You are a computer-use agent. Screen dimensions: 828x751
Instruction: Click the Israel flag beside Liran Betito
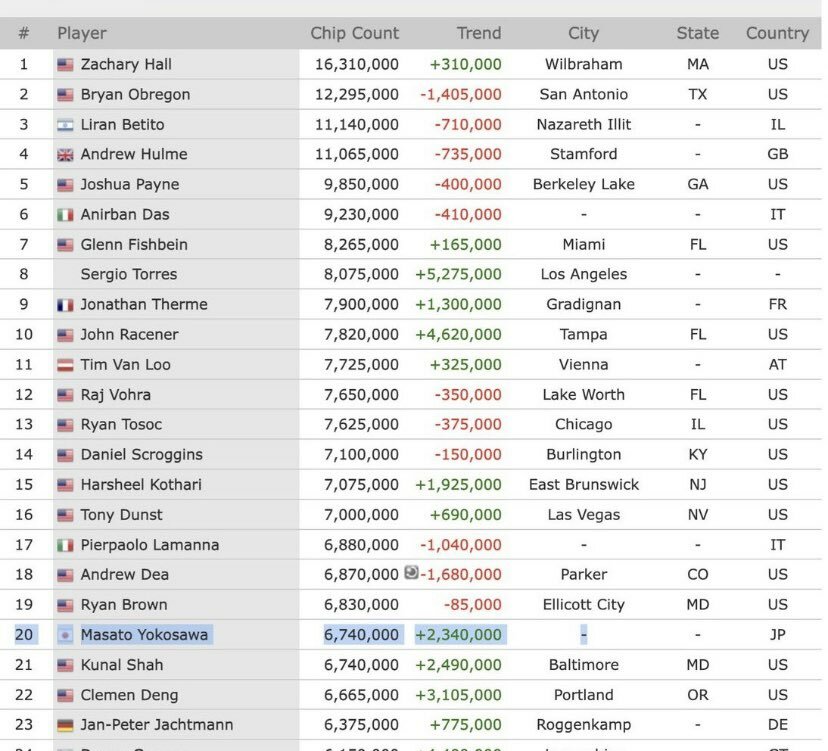pyautogui.click(x=65, y=125)
